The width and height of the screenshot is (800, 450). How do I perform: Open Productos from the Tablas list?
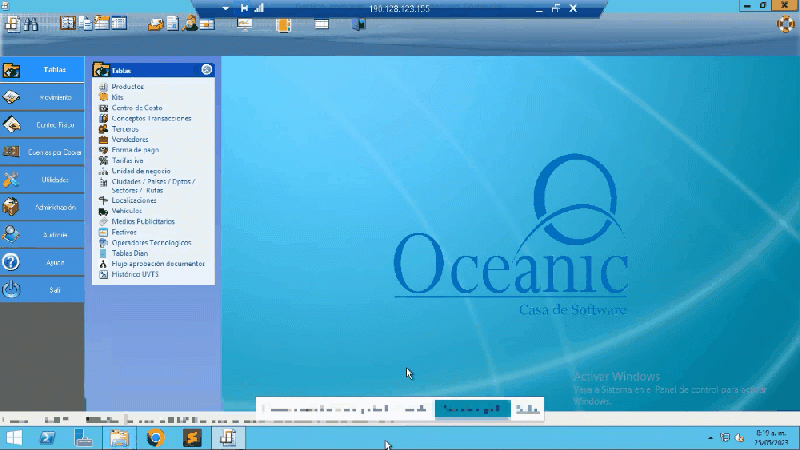127,87
